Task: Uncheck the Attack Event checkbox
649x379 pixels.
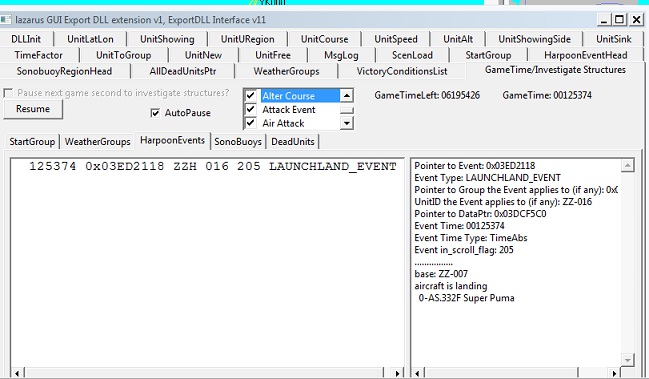Action: click(250, 109)
